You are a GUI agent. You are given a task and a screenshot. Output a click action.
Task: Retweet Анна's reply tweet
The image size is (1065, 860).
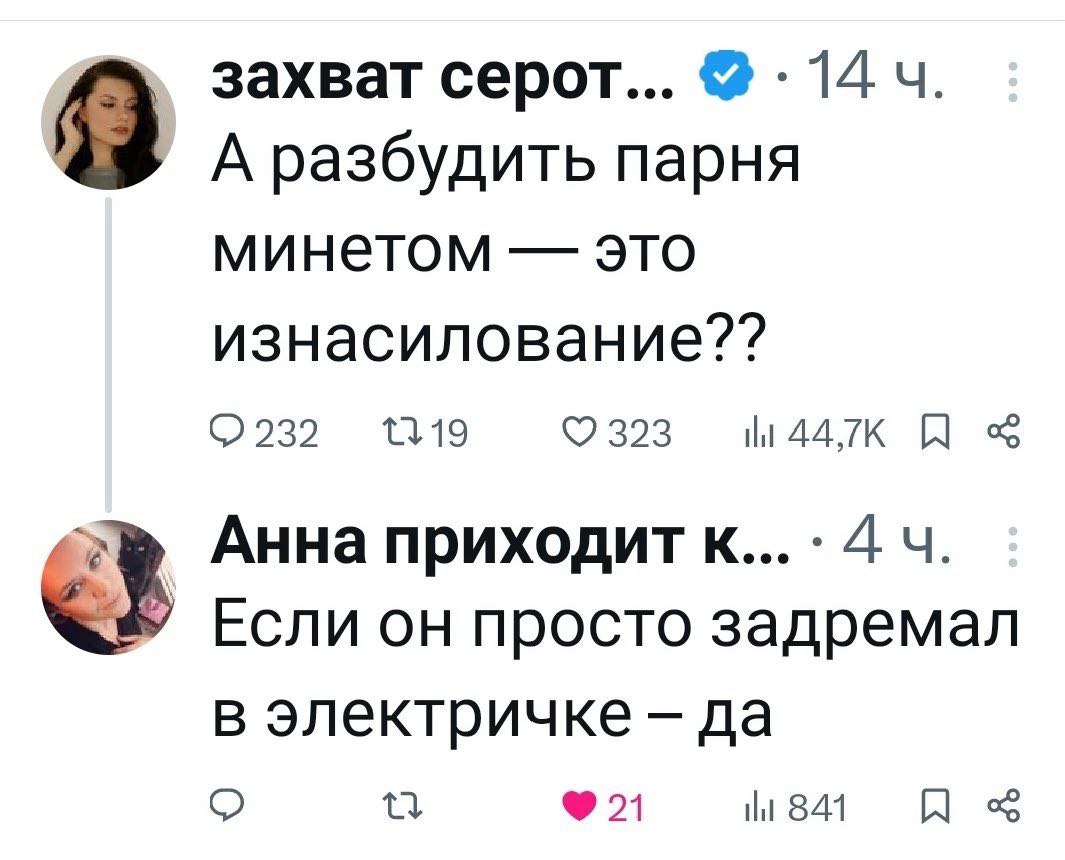pyautogui.click(x=403, y=807)
